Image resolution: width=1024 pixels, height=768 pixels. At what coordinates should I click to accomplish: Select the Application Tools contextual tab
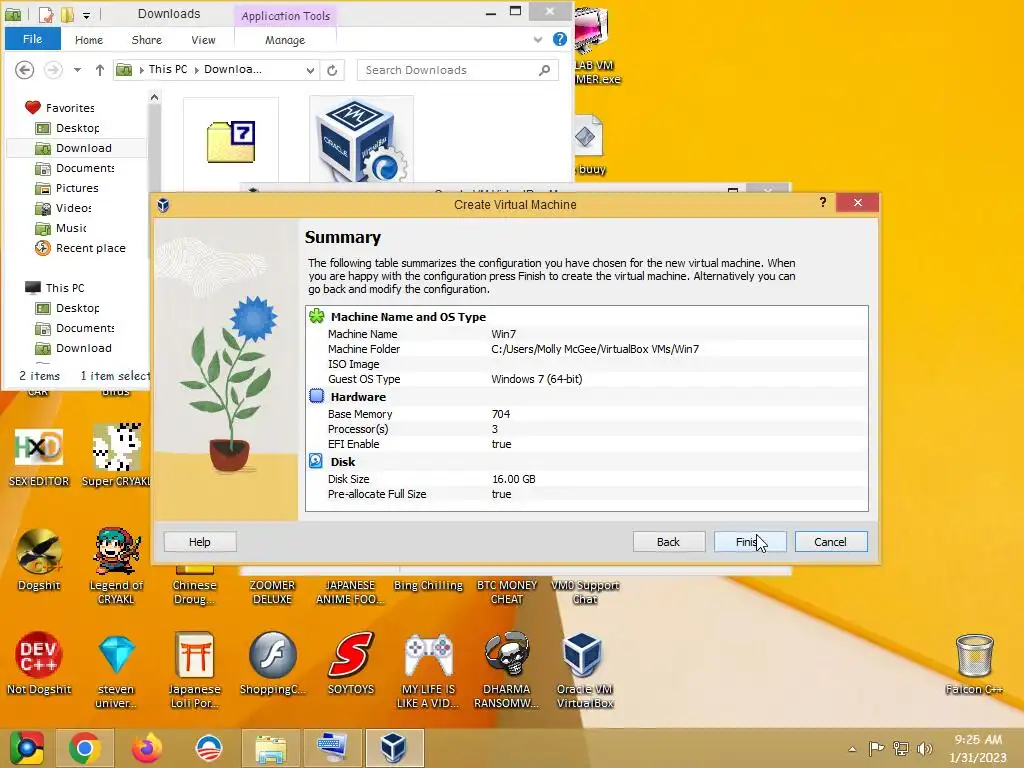(x=285, y=16)
